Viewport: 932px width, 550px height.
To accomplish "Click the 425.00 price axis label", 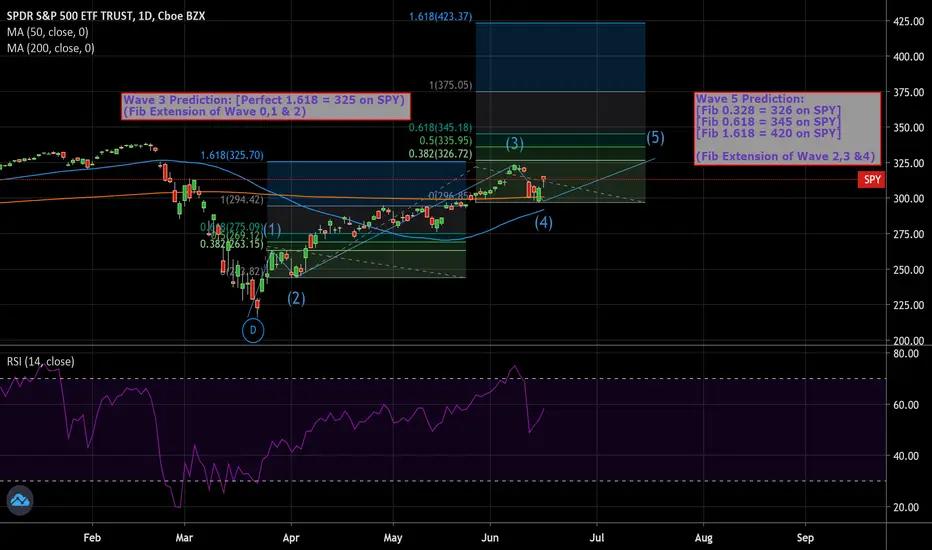I will click(x=909, y=21).
